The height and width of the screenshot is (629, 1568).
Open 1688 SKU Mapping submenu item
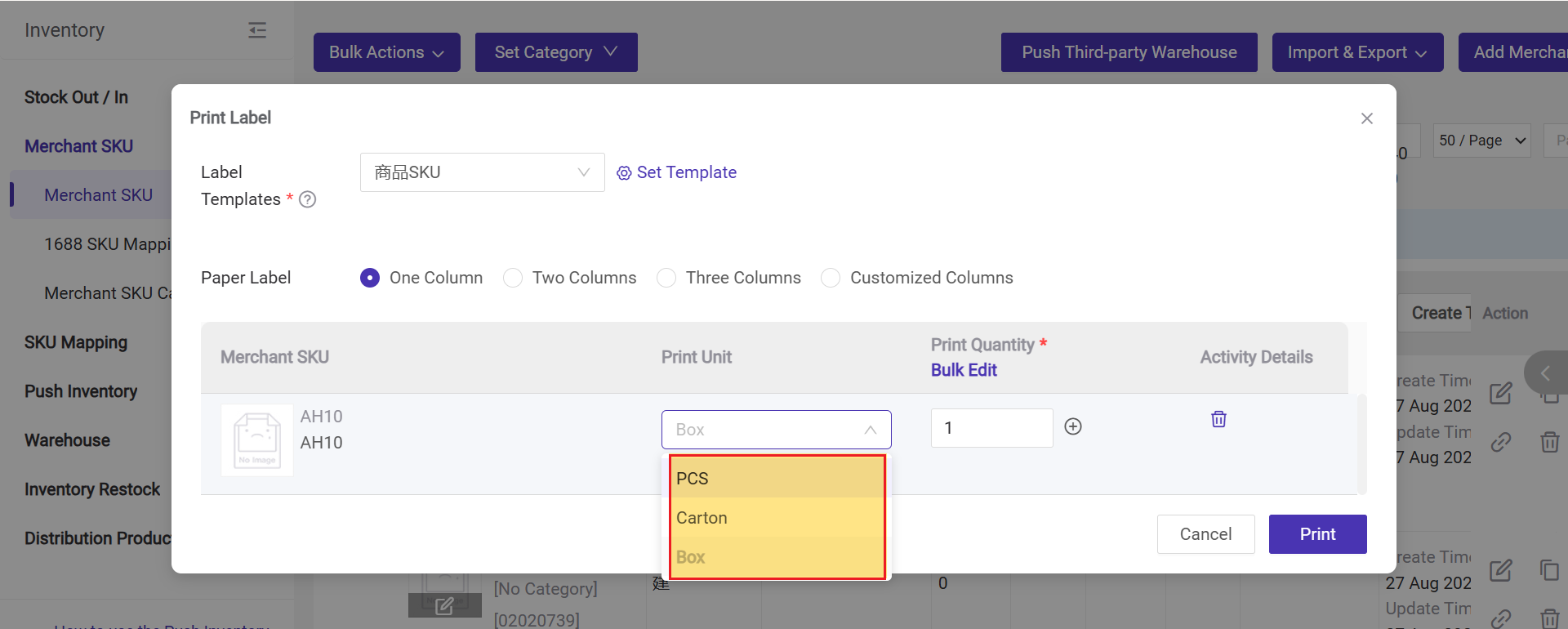coord(107,244)
